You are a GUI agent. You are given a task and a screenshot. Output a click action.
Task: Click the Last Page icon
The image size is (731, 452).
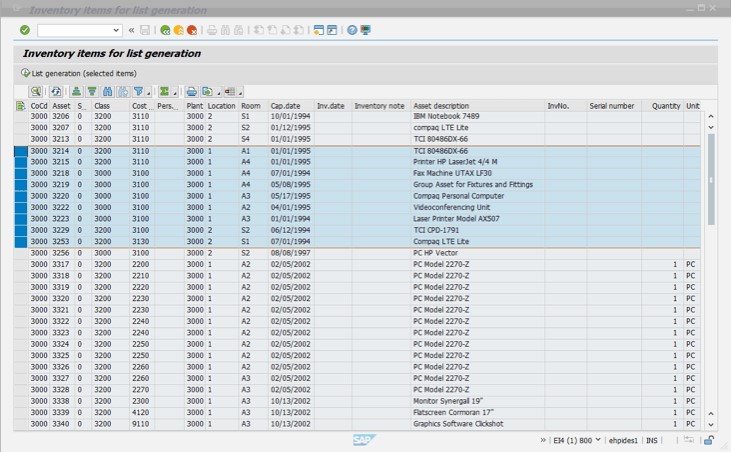pos(299,30)
